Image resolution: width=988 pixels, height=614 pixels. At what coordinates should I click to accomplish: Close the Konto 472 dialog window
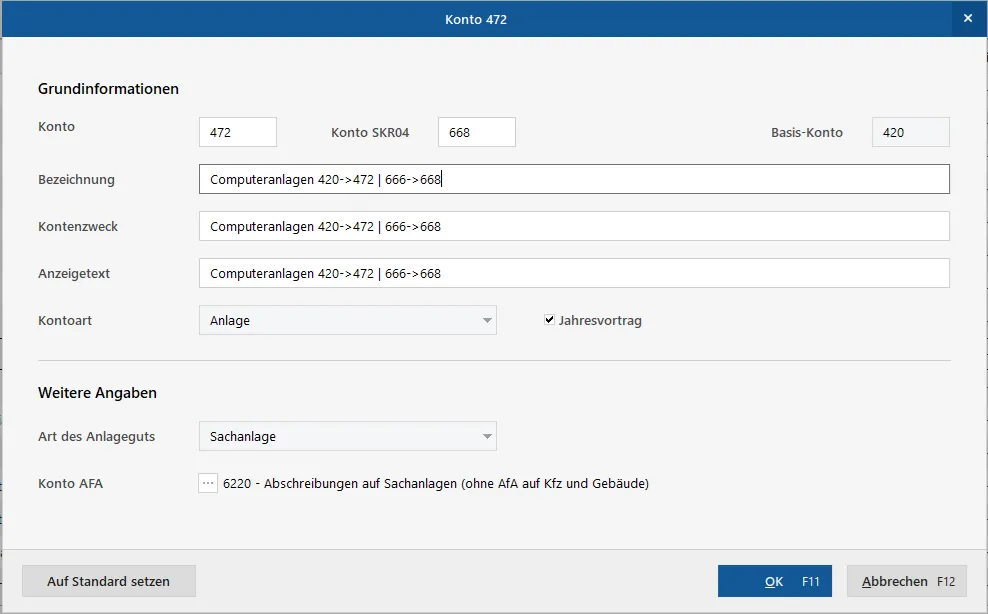[968, 19]
